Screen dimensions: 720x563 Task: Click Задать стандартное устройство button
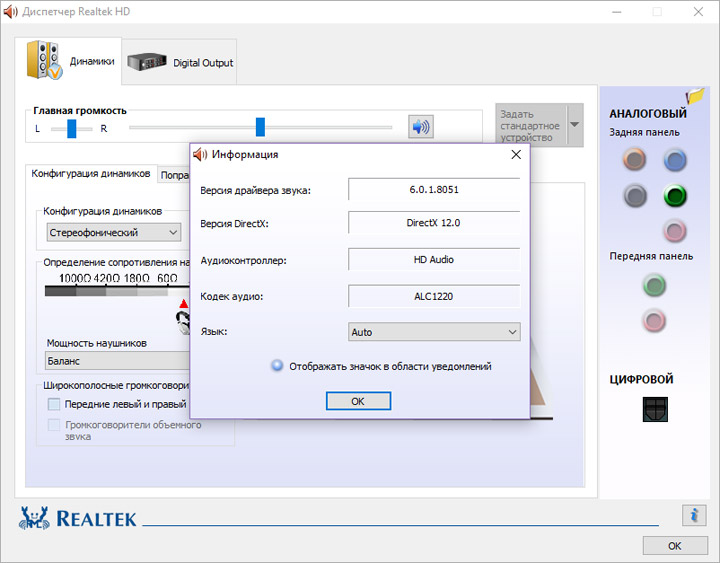pos(531,125)
